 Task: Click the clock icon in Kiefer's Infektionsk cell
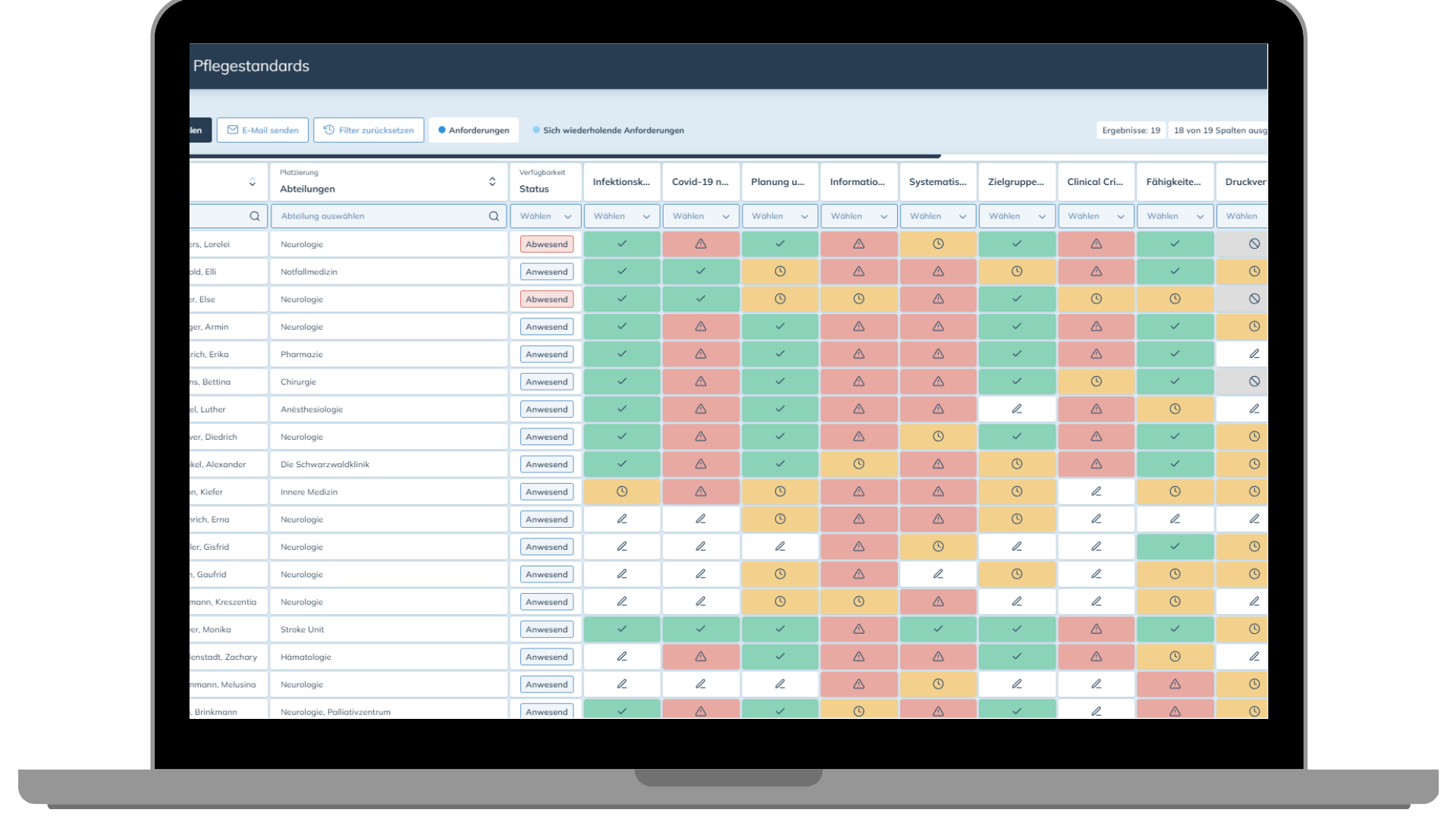(x=622, y=492)
